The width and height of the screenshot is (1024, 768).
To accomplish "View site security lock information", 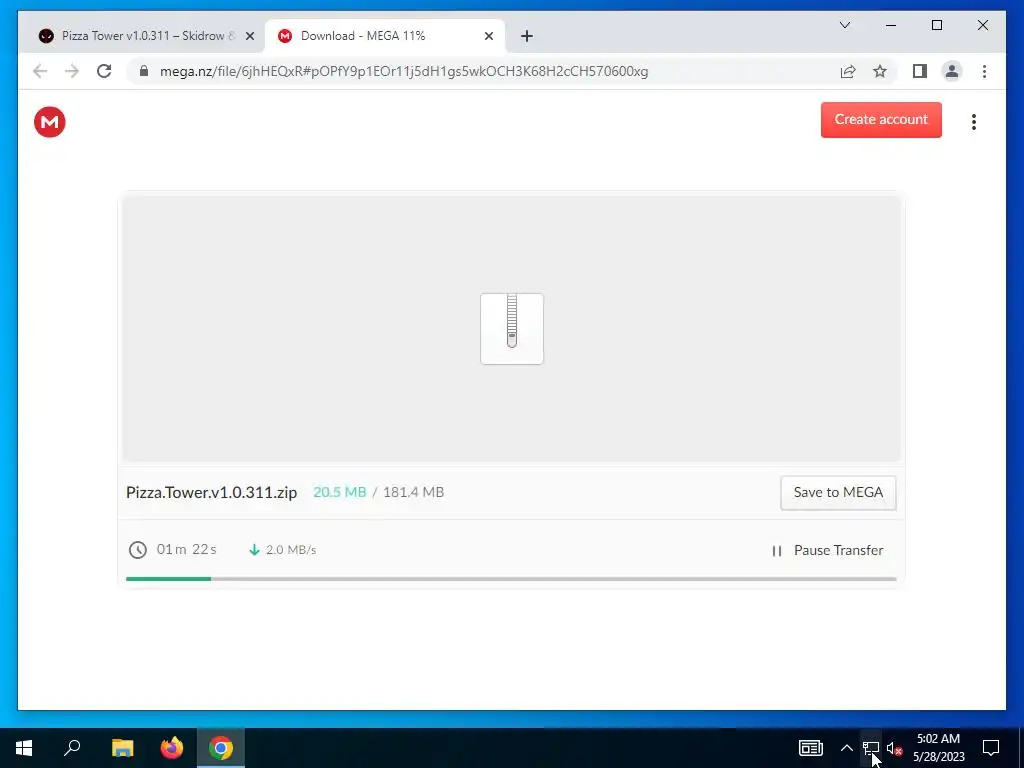I will point(144,71).
